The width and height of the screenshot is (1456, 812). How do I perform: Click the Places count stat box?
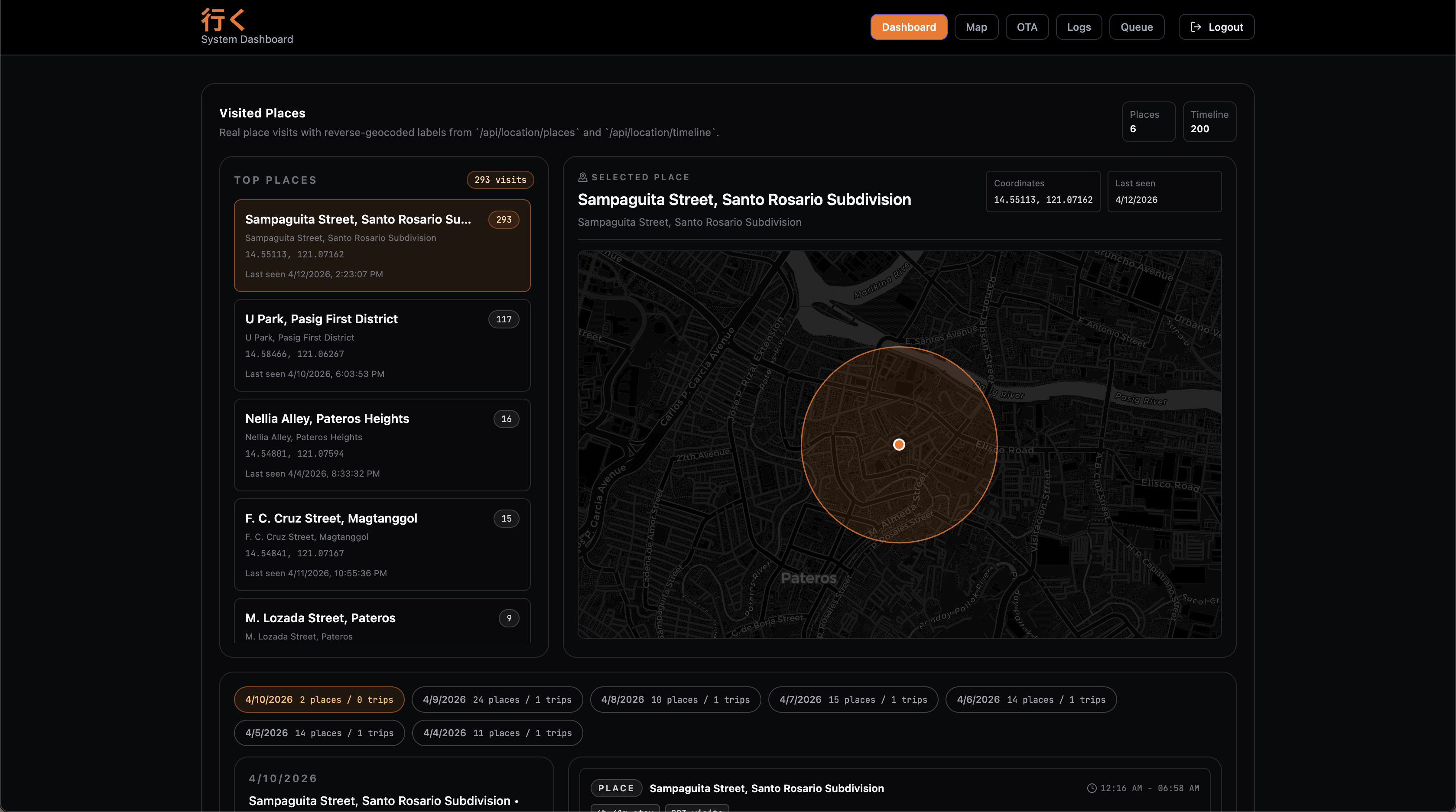pos(1148,121)
